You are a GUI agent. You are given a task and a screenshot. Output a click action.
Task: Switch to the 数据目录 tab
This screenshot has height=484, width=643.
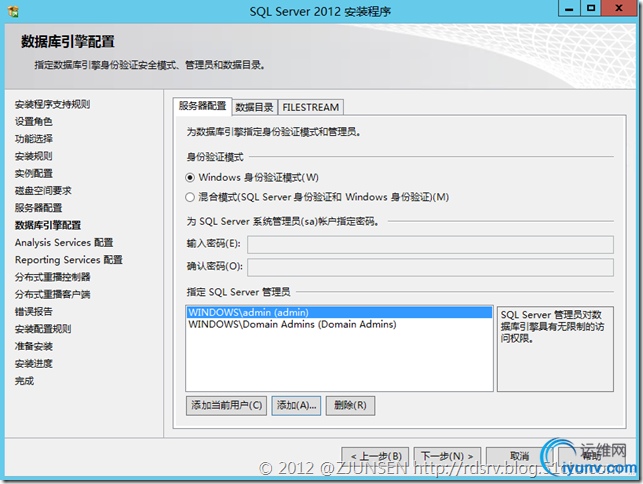tap(255, 107)
